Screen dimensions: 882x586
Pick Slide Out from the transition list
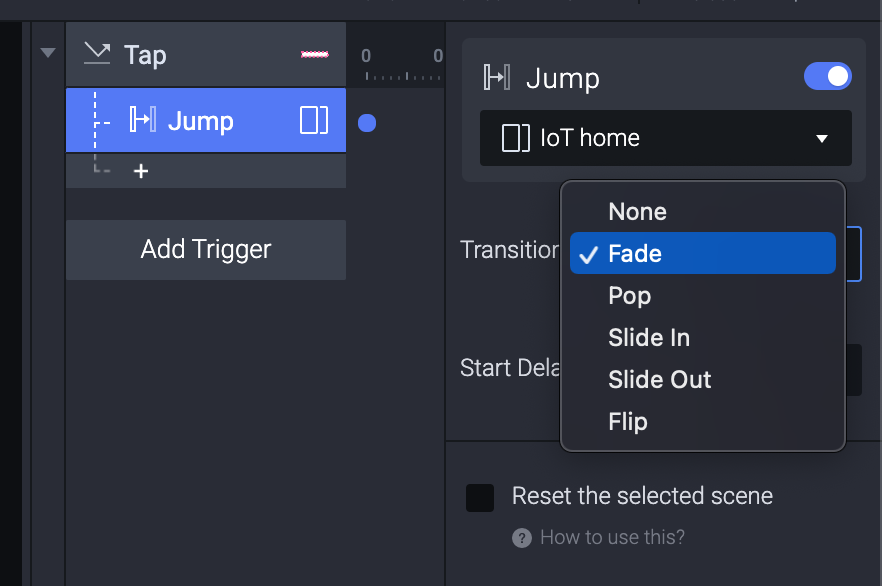[660, 380]
